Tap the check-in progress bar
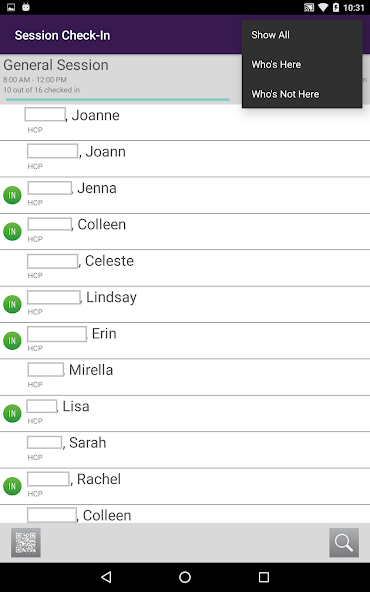Viewport: 370px width, 592px height. 118,100
